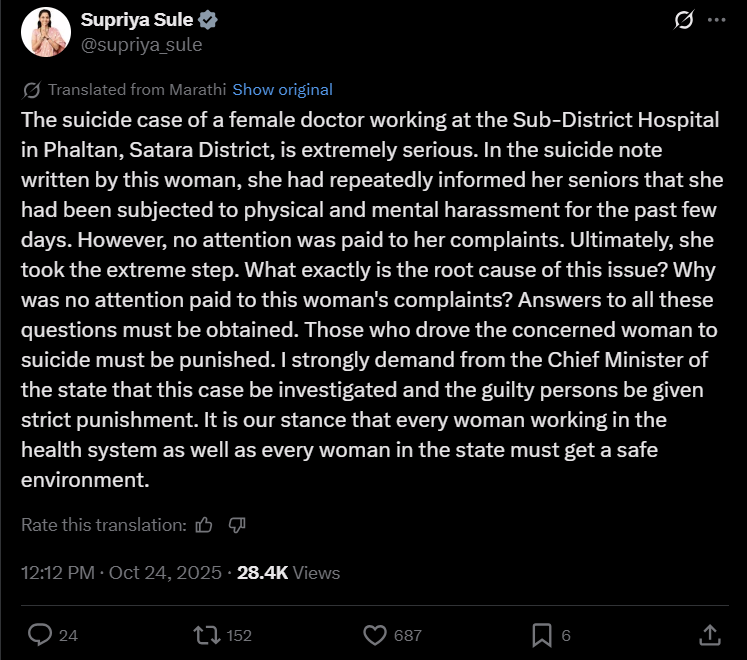Click the 687 likes count
Image resolution: width=747 pixels, height=660 pixels.
coord(407,635)
